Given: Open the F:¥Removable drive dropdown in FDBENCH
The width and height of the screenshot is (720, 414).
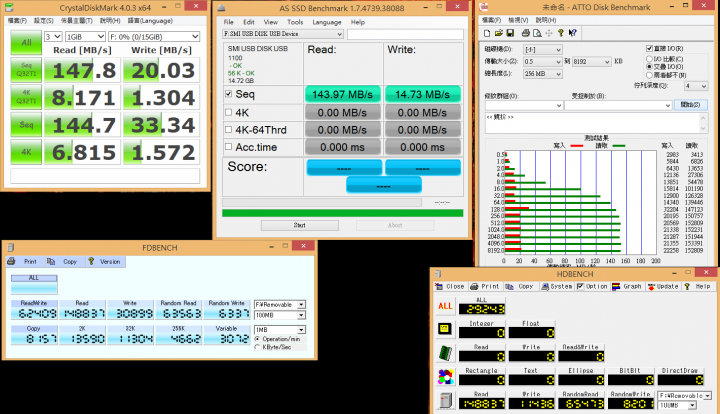Looking at the screenshot, I should point(280,305).
